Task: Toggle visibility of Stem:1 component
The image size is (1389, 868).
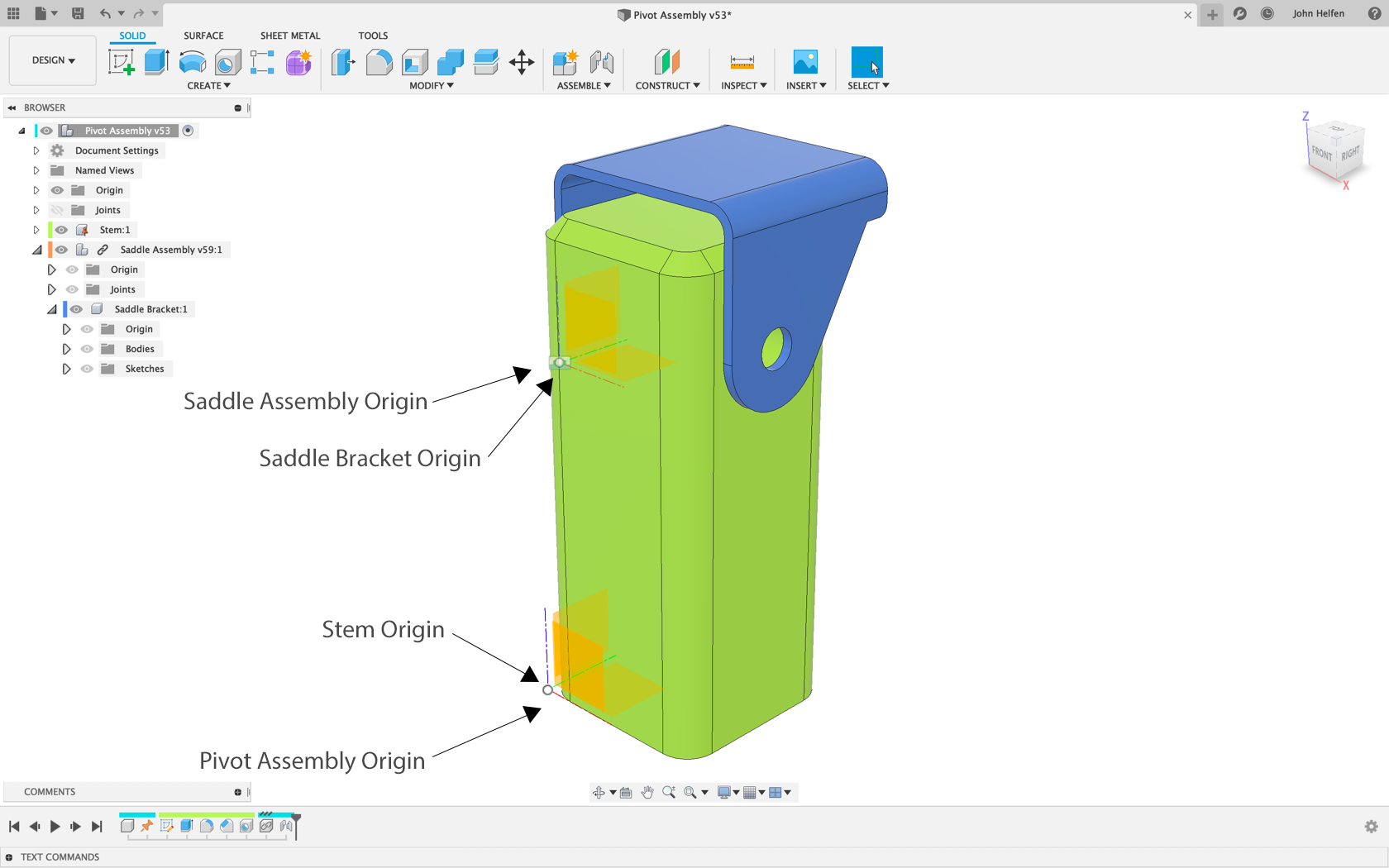Action: tap(60, 229)
